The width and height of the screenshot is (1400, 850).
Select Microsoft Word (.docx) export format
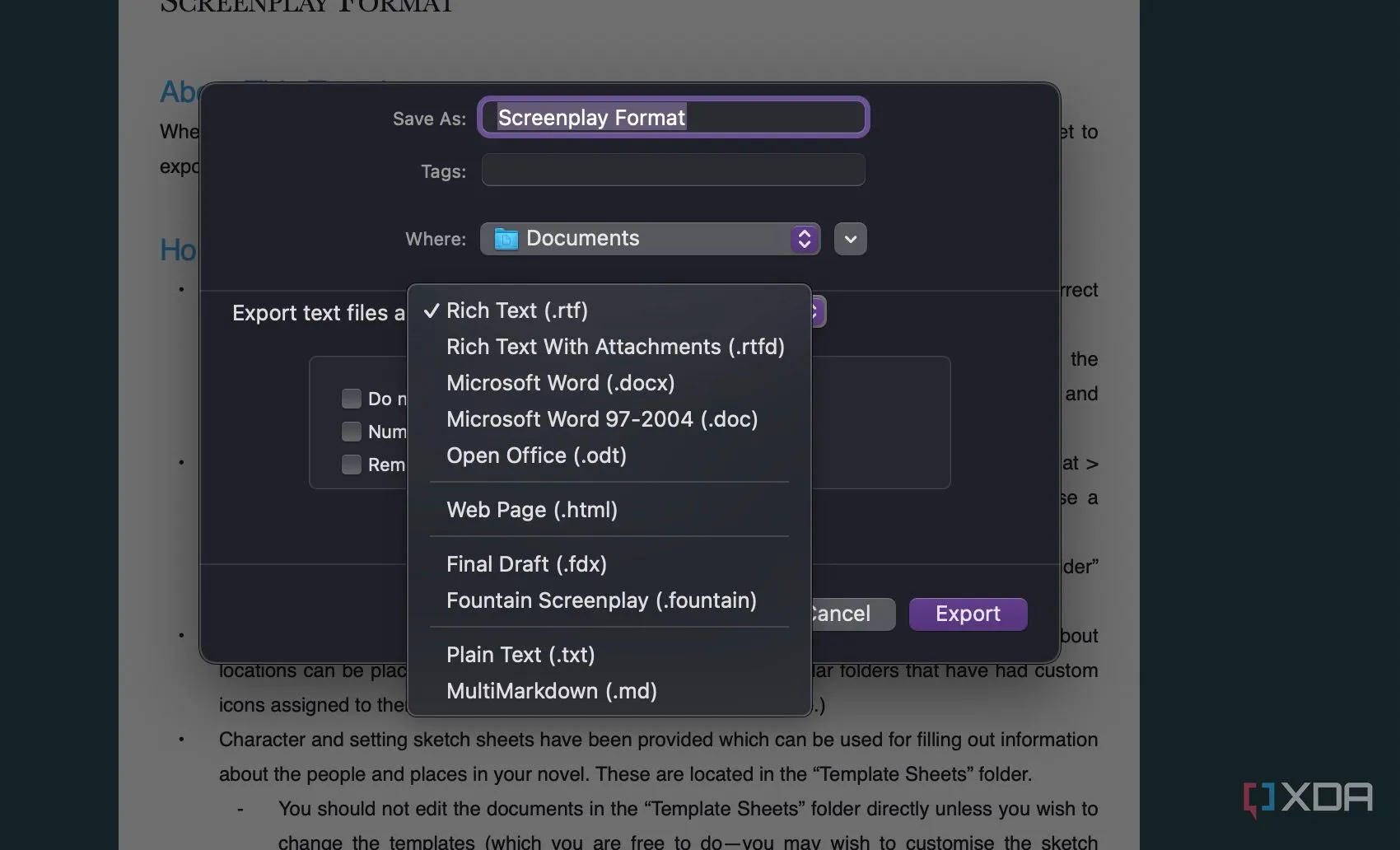(x=609, y=383)
